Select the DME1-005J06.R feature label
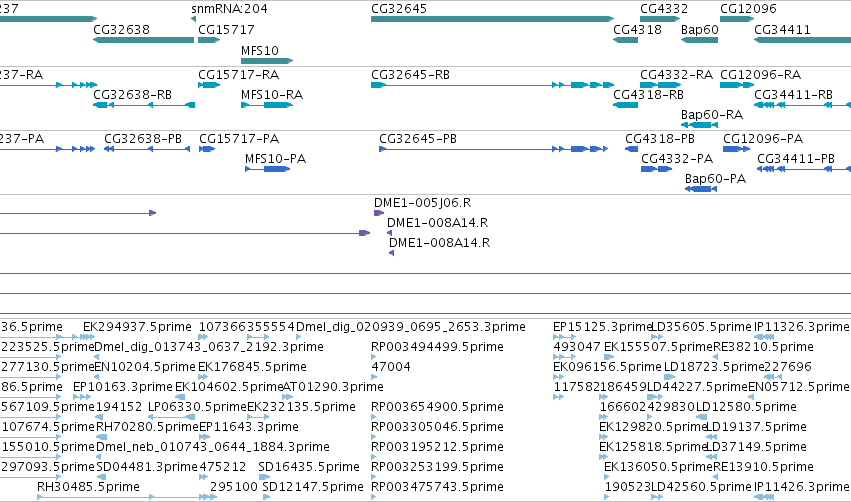The image size is (851, 502). (x=422, y=202)
